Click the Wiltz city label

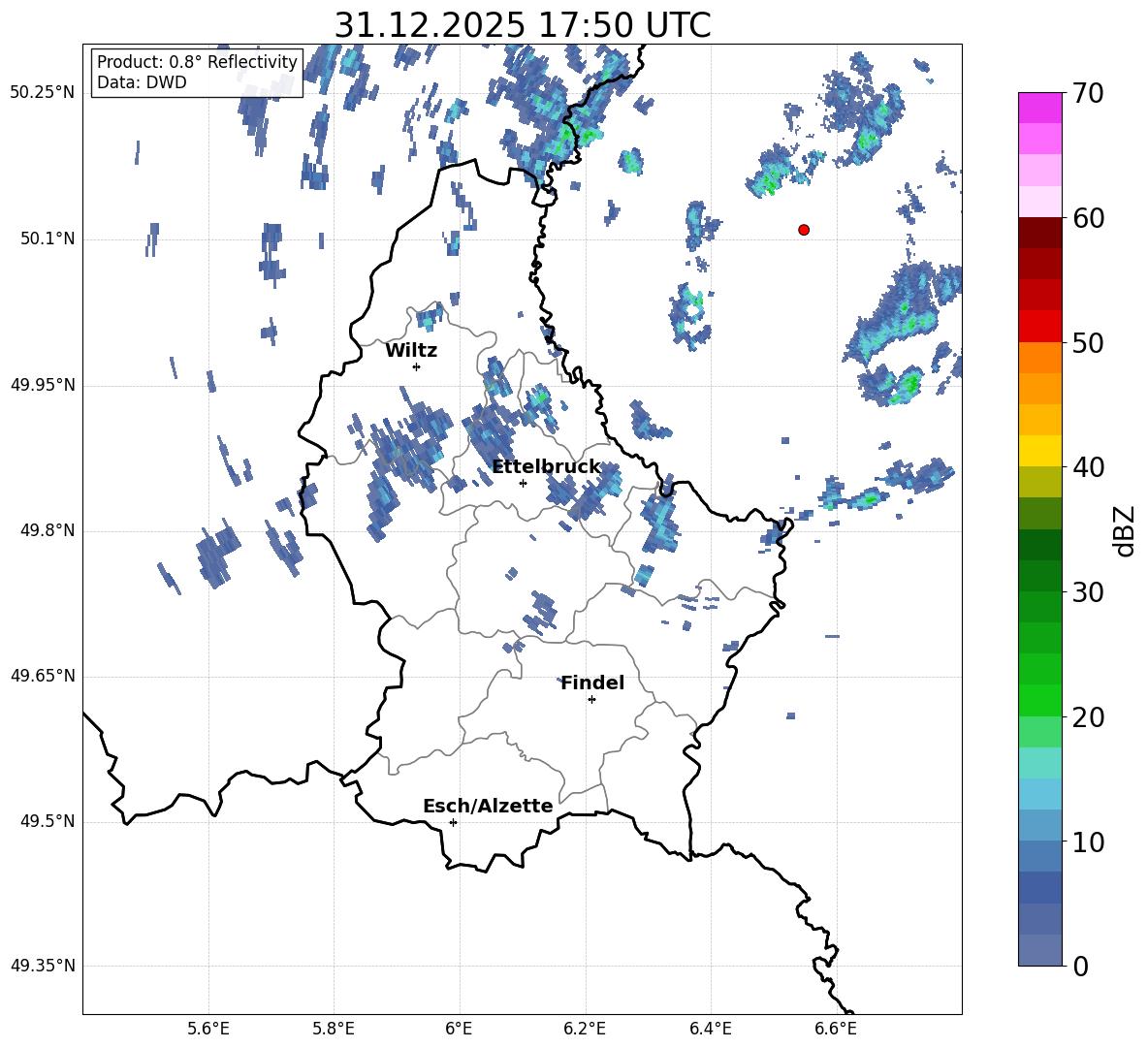pyautogui.click(x=411, y=351)
